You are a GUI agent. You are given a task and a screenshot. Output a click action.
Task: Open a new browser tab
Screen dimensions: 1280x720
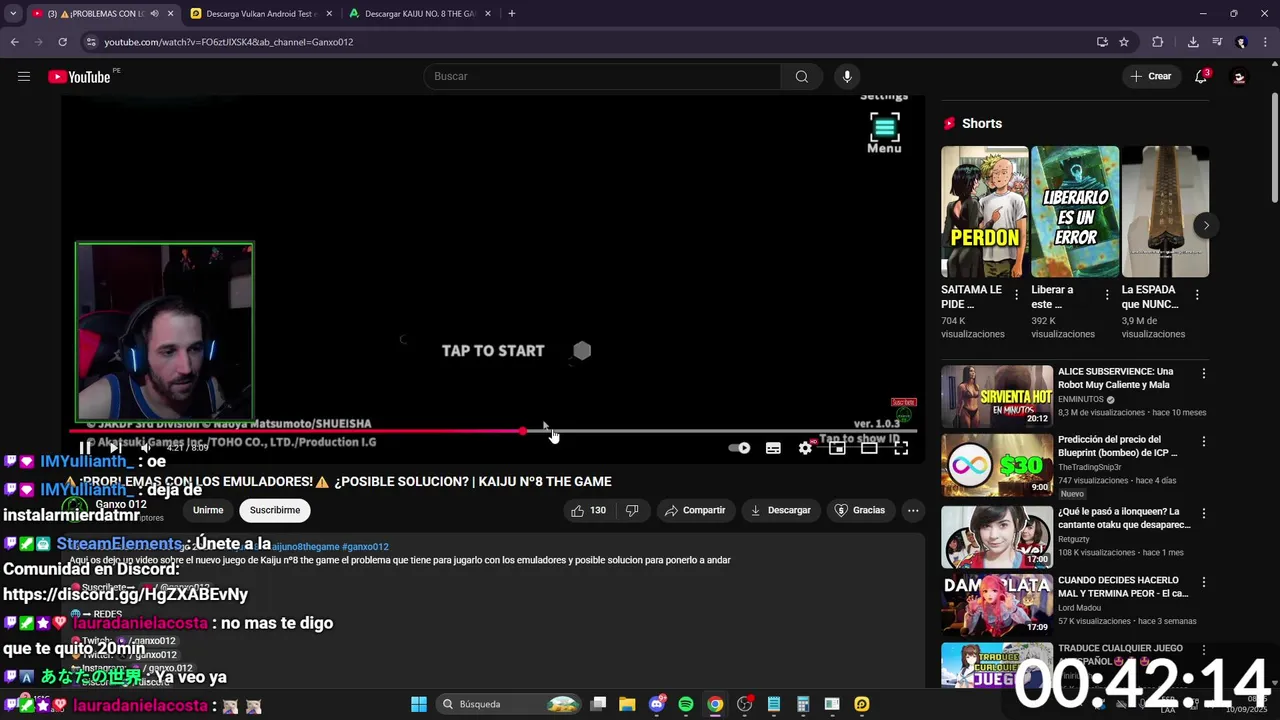[x=511, y=14]
